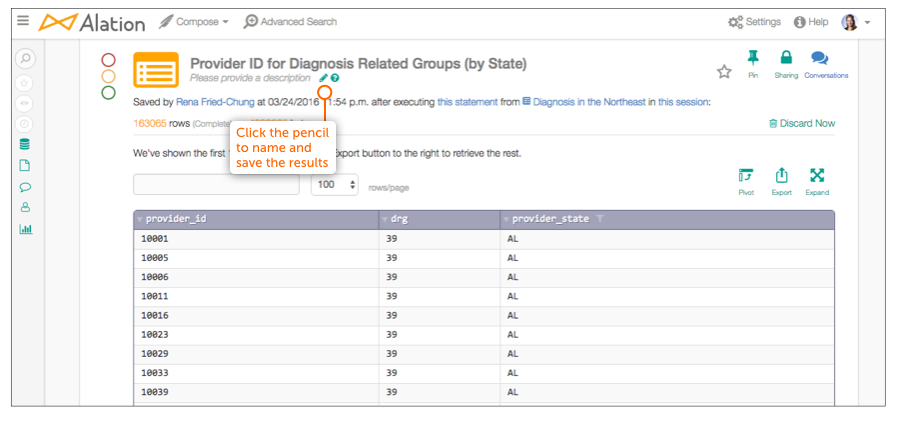The width and height of the screenshot is (905, 422).
Task: Click the Expand arrows icon
Action: click(x=817, y=175)
